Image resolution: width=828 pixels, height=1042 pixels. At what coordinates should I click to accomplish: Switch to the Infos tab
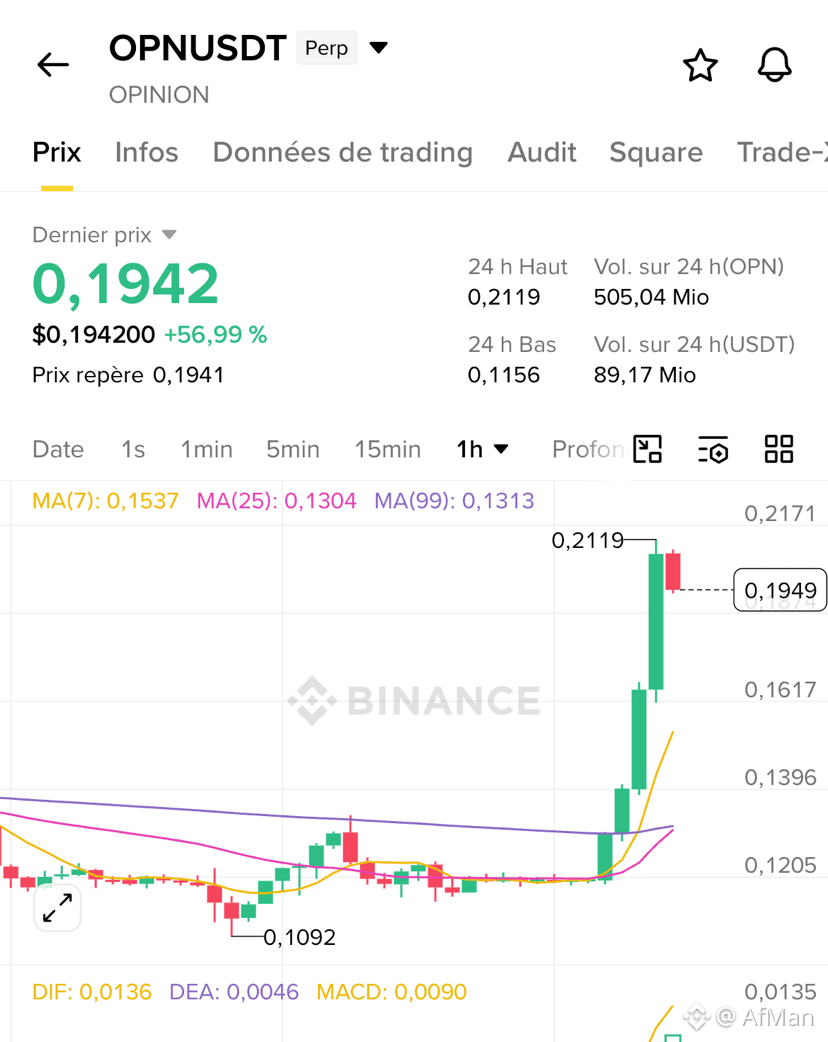coord(146,152)
